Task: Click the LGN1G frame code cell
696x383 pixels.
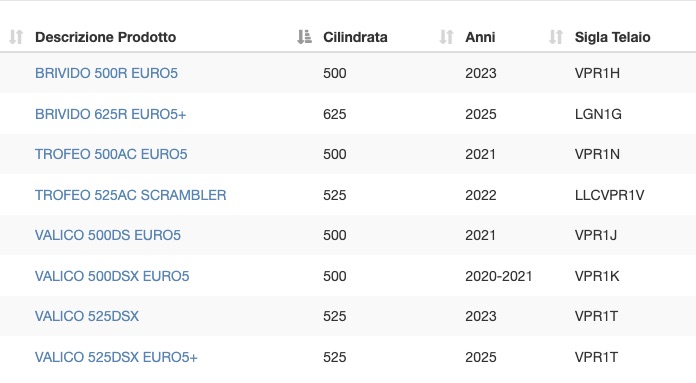Action: click(x=598, y=115)
